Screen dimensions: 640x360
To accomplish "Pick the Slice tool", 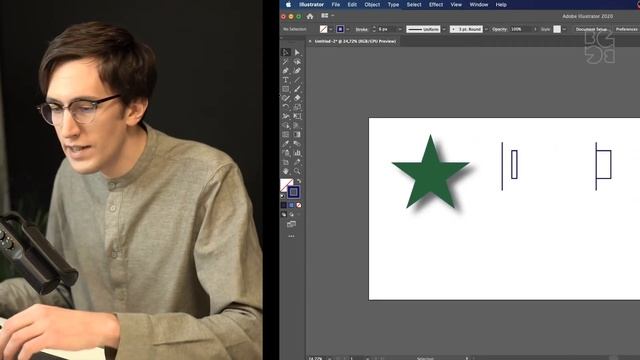I will click(x=297, y=162).
